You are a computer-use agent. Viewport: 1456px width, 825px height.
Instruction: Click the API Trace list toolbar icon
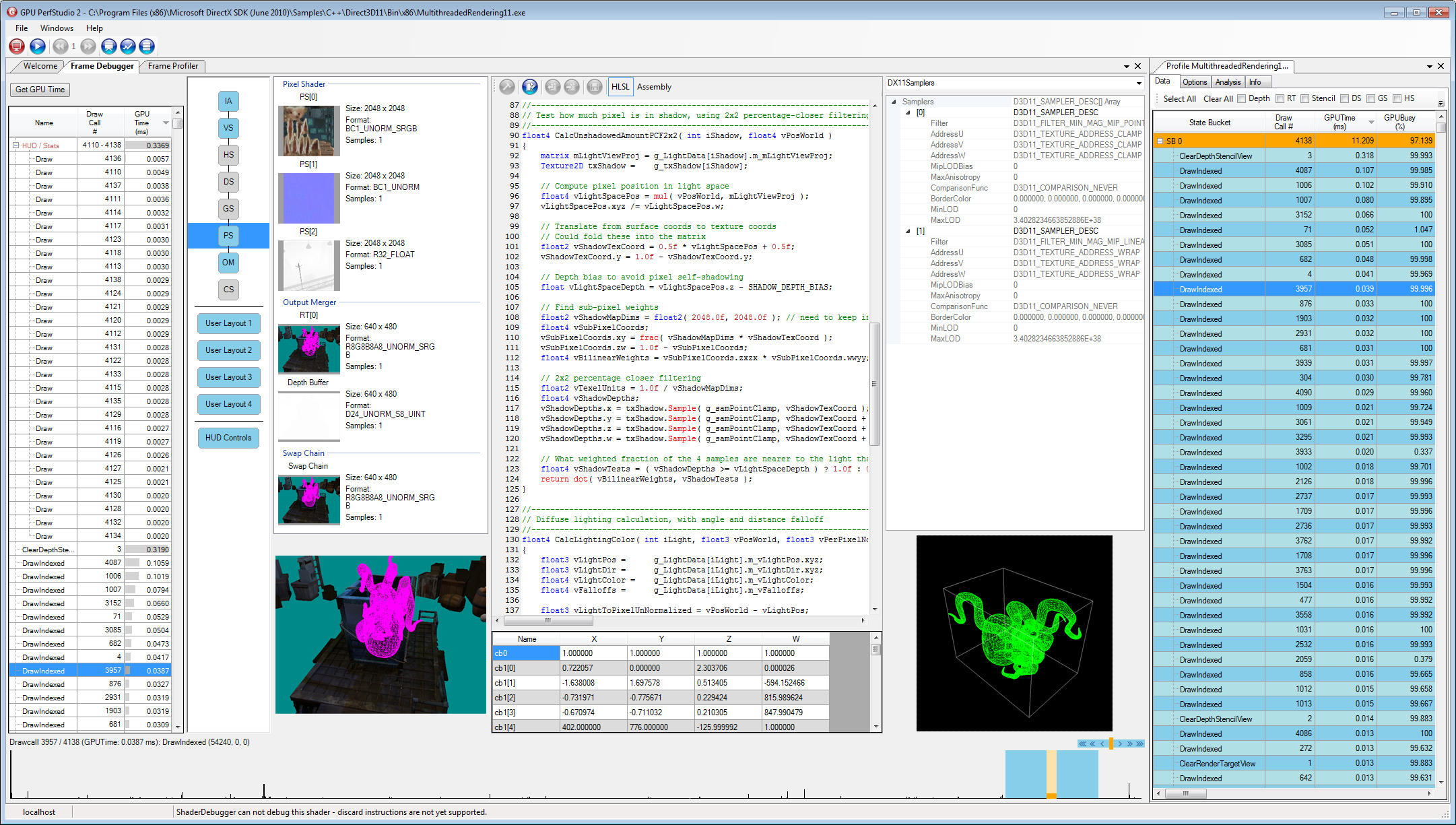[147, 46]
